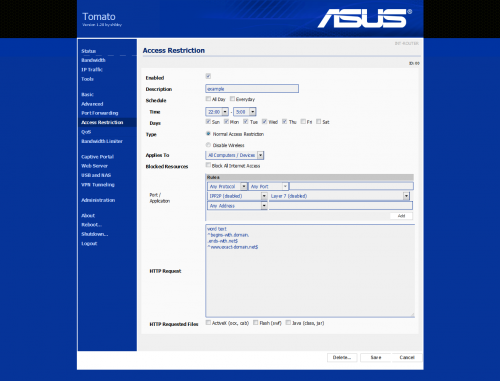Screen dimensions: 500x381
Task: Check the All Day schedule option
Action: (208, 99)
